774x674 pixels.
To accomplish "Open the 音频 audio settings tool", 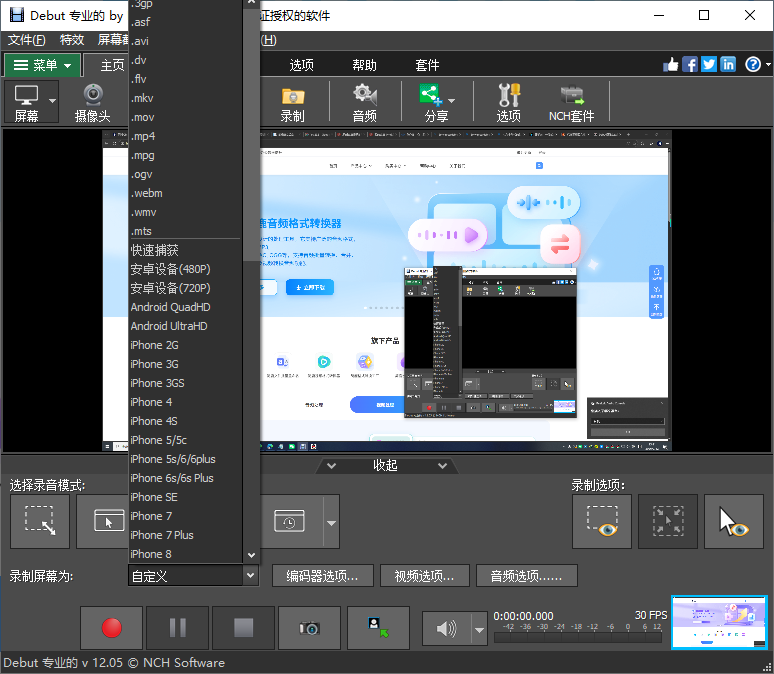I will pyautogui.click(x=365, y=102).
